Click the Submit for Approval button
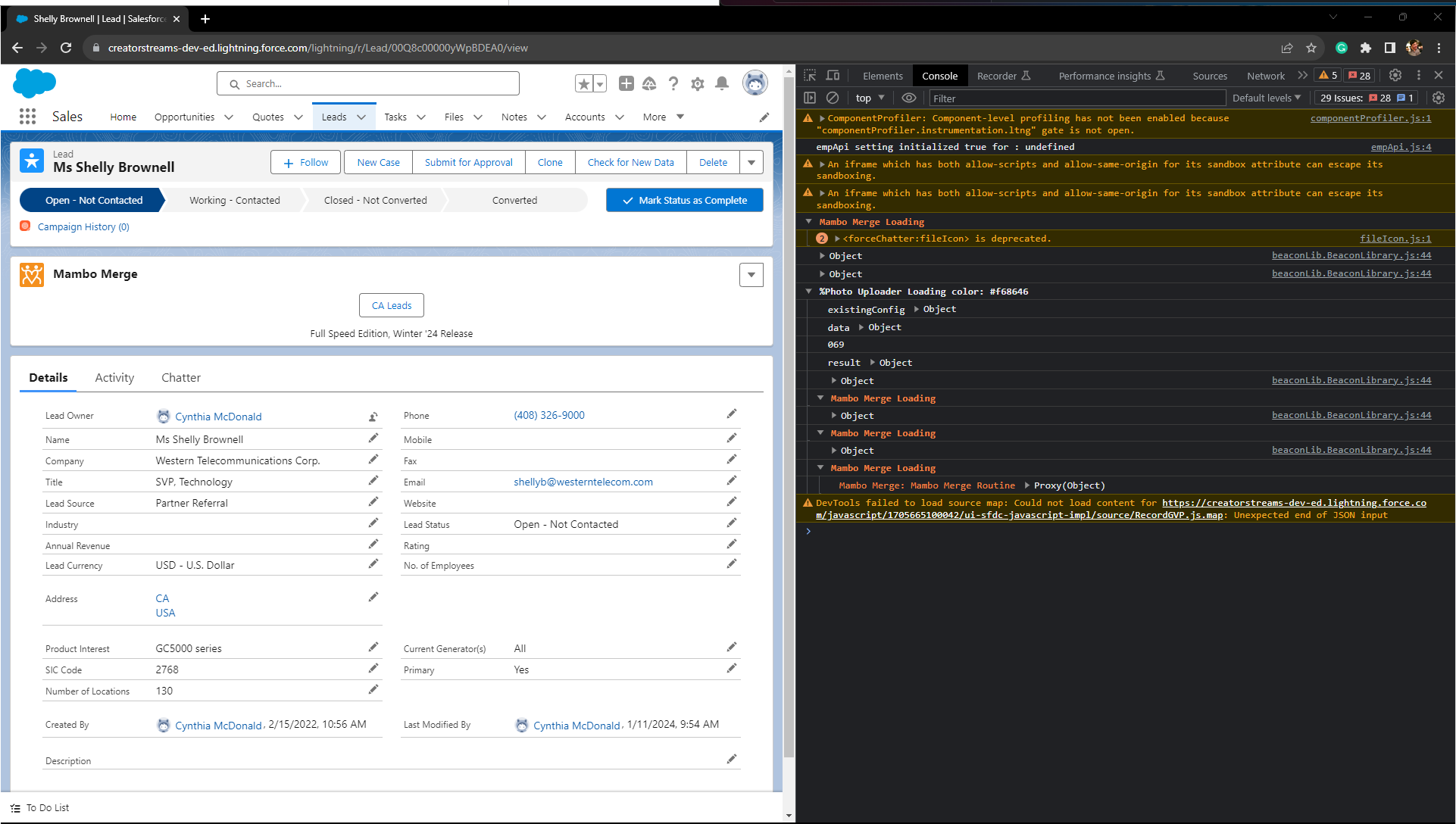 [467, 161]
